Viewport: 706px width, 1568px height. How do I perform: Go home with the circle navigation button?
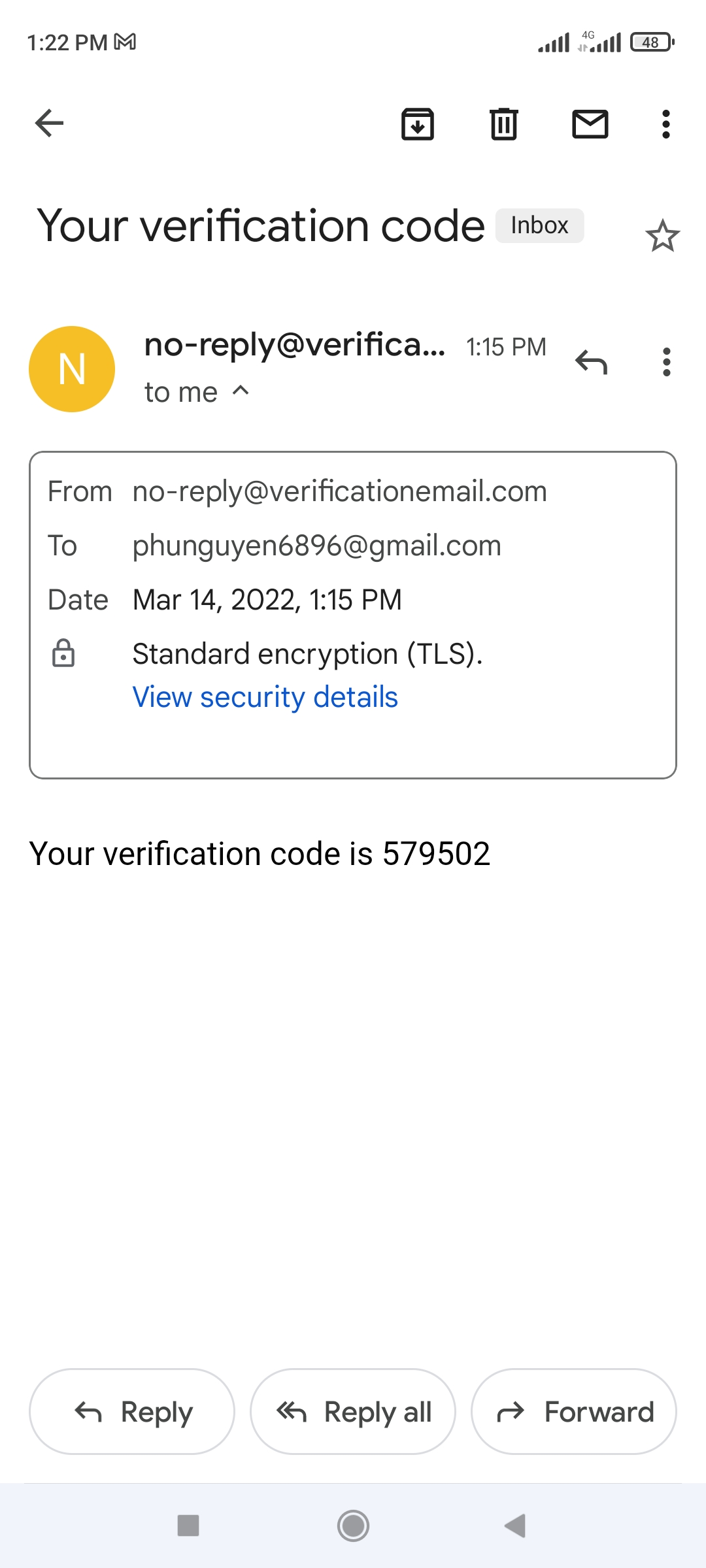pos(353,1526)
